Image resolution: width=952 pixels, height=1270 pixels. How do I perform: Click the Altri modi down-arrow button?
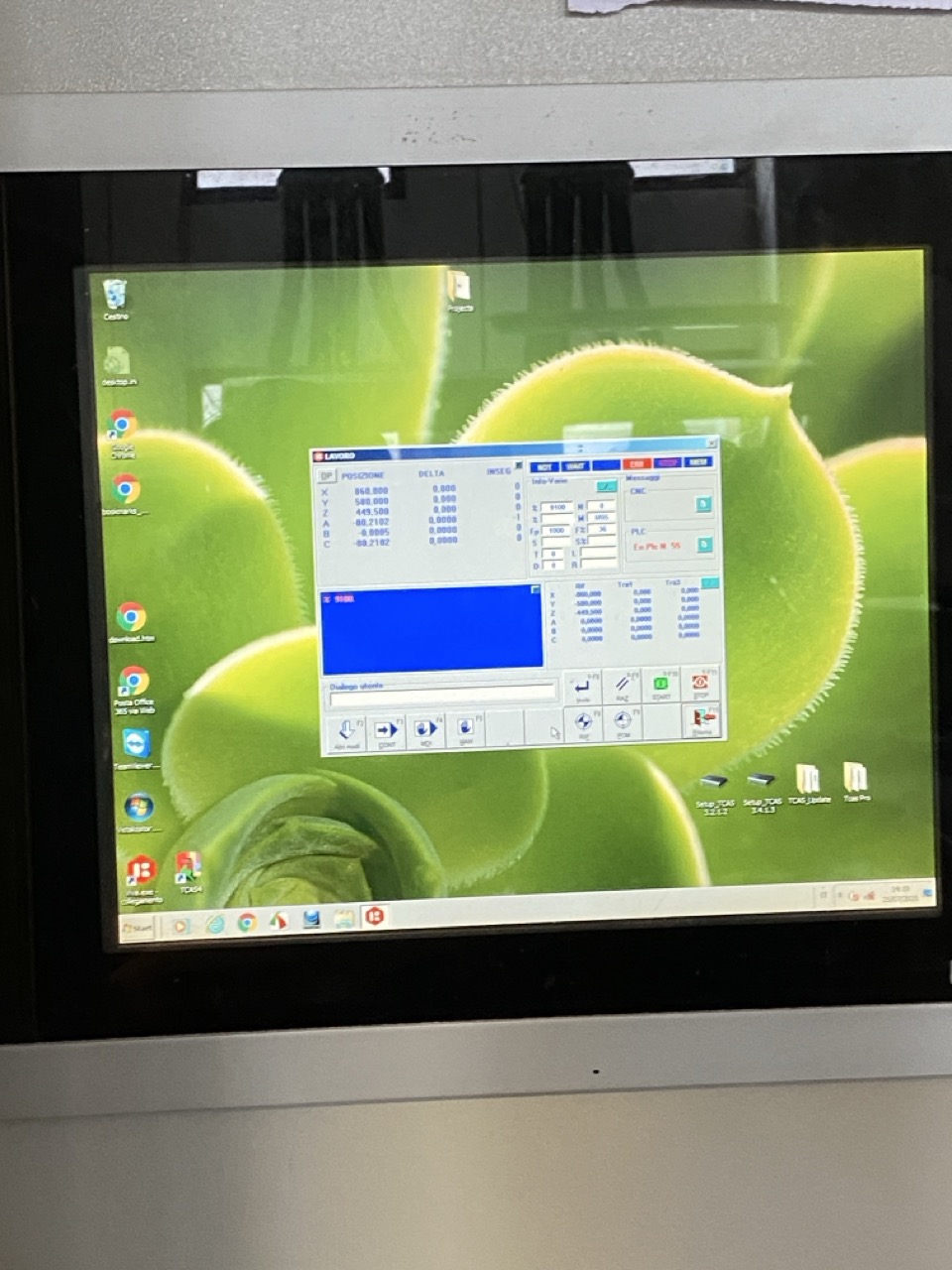pos(347,731)
